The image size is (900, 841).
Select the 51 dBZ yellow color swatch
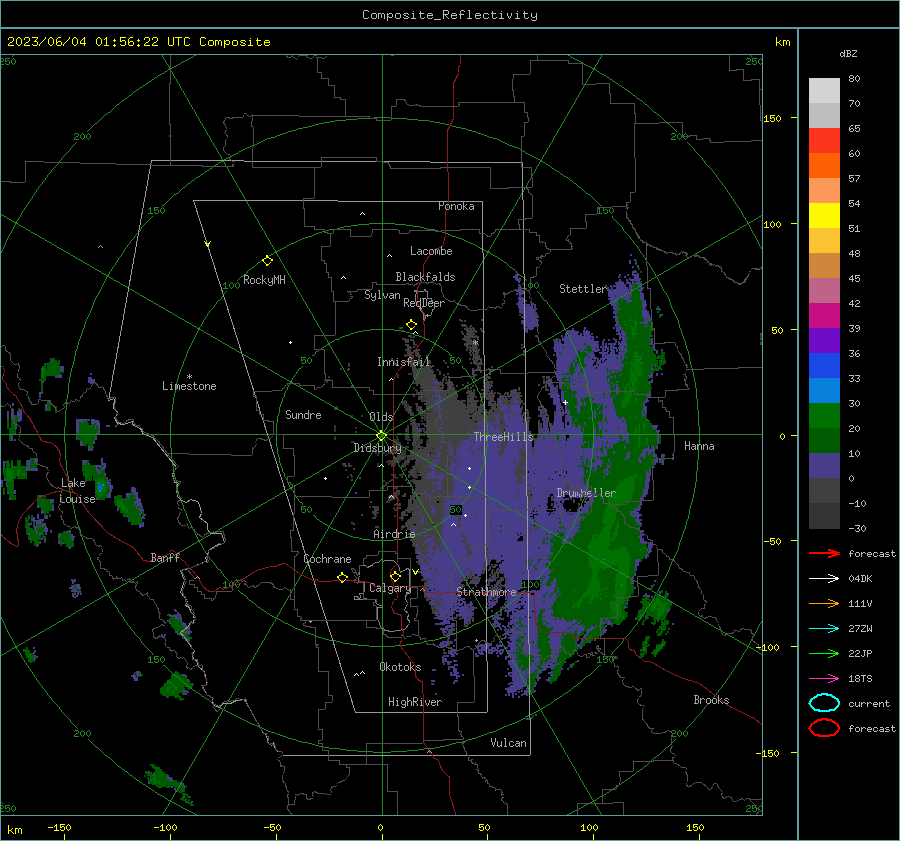824,215
